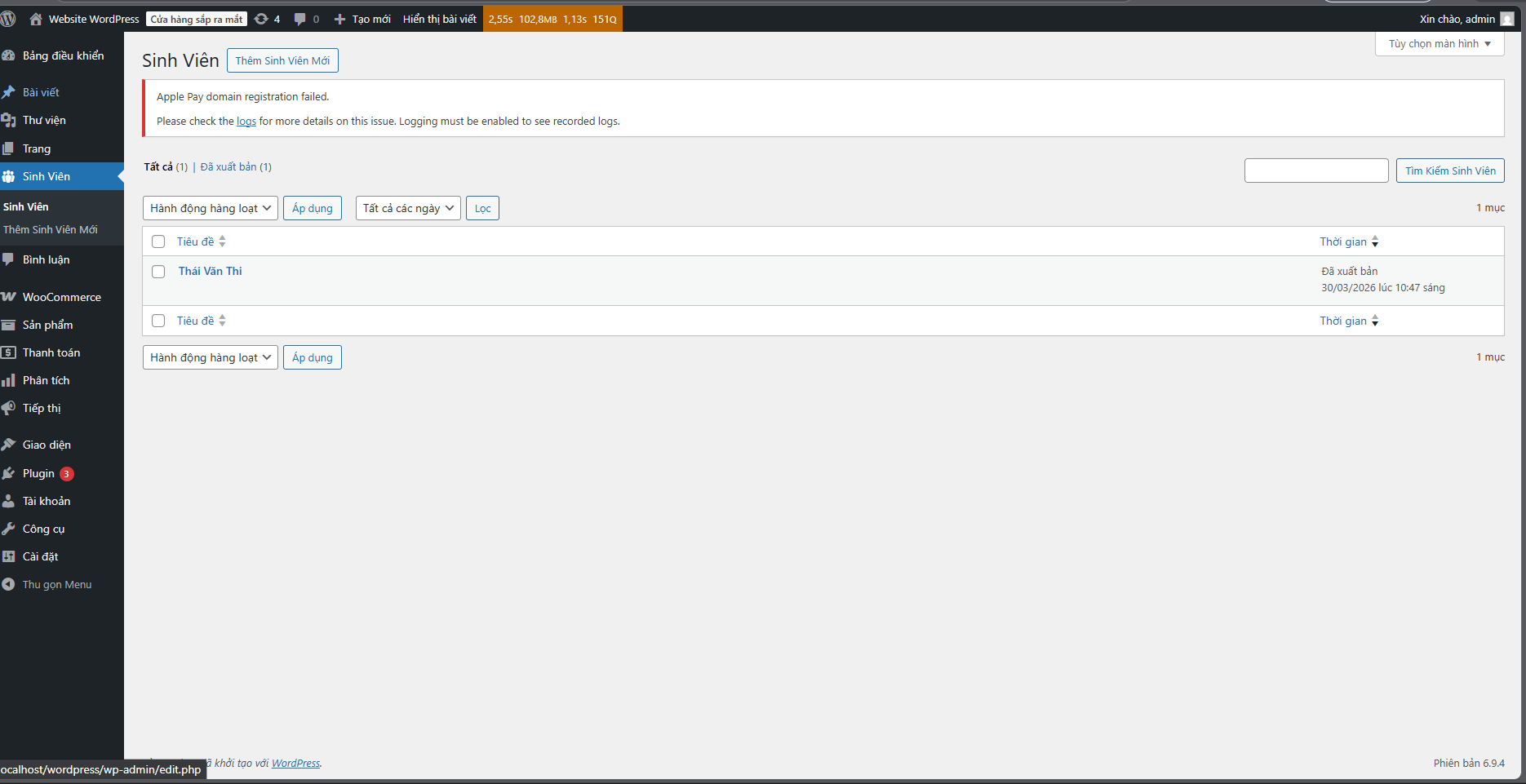Open the logs link in error notice
Screen dimensions: 1526x784
click(246, 122)
